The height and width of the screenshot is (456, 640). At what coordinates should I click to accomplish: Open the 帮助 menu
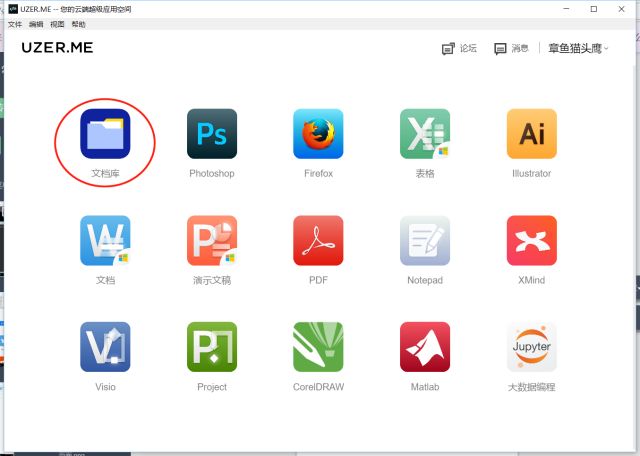point(78,24)
